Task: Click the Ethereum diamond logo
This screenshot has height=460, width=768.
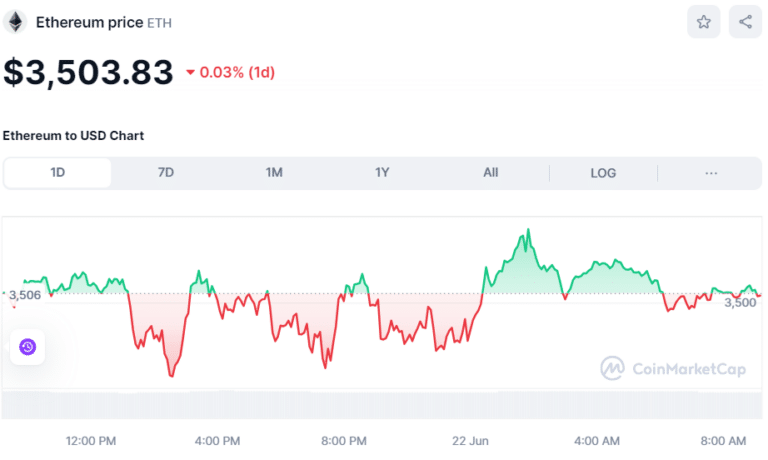Action: click(x=15, y=22)
